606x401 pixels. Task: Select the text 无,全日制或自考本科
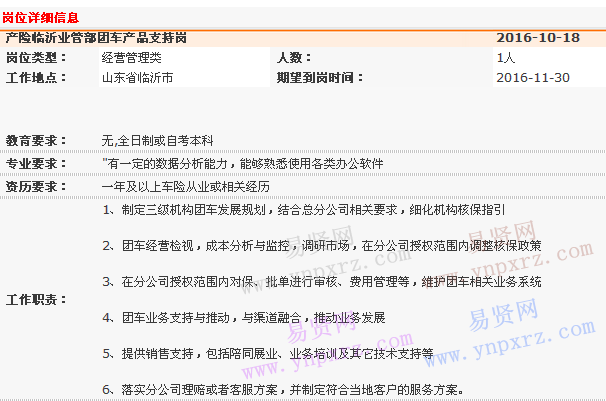coord(158,141)
